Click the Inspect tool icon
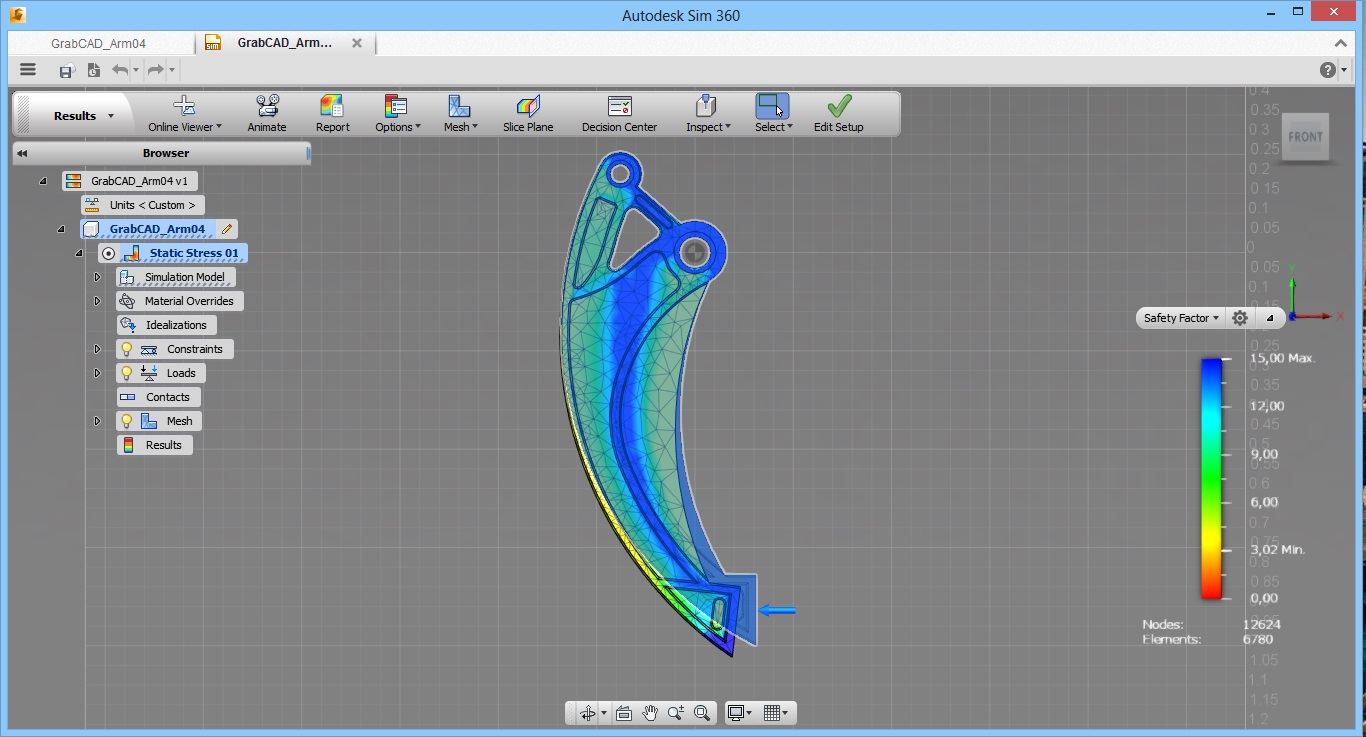 click(x=706, y=107)
